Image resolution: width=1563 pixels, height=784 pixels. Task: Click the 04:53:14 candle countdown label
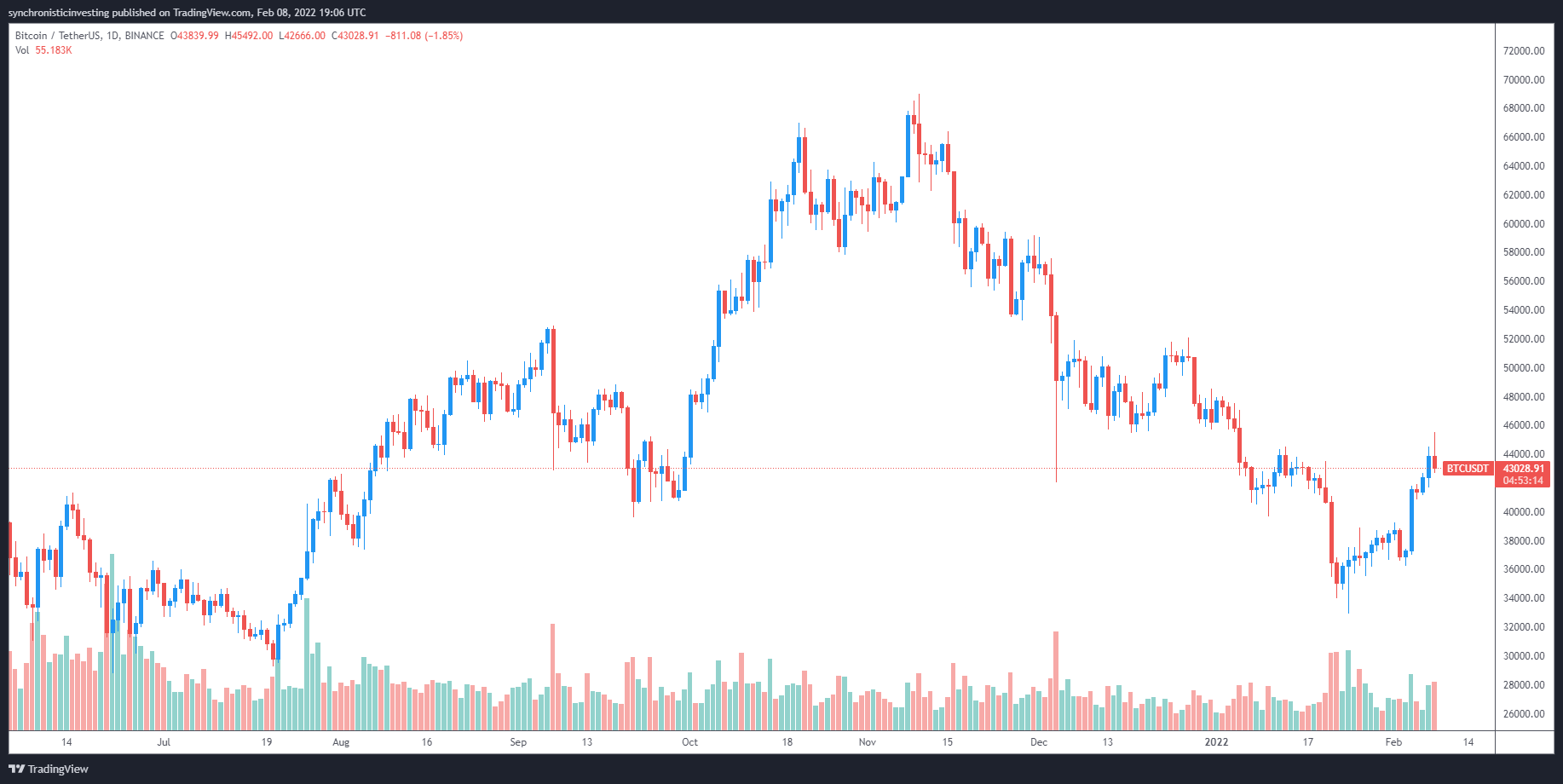coord(1523,481)
